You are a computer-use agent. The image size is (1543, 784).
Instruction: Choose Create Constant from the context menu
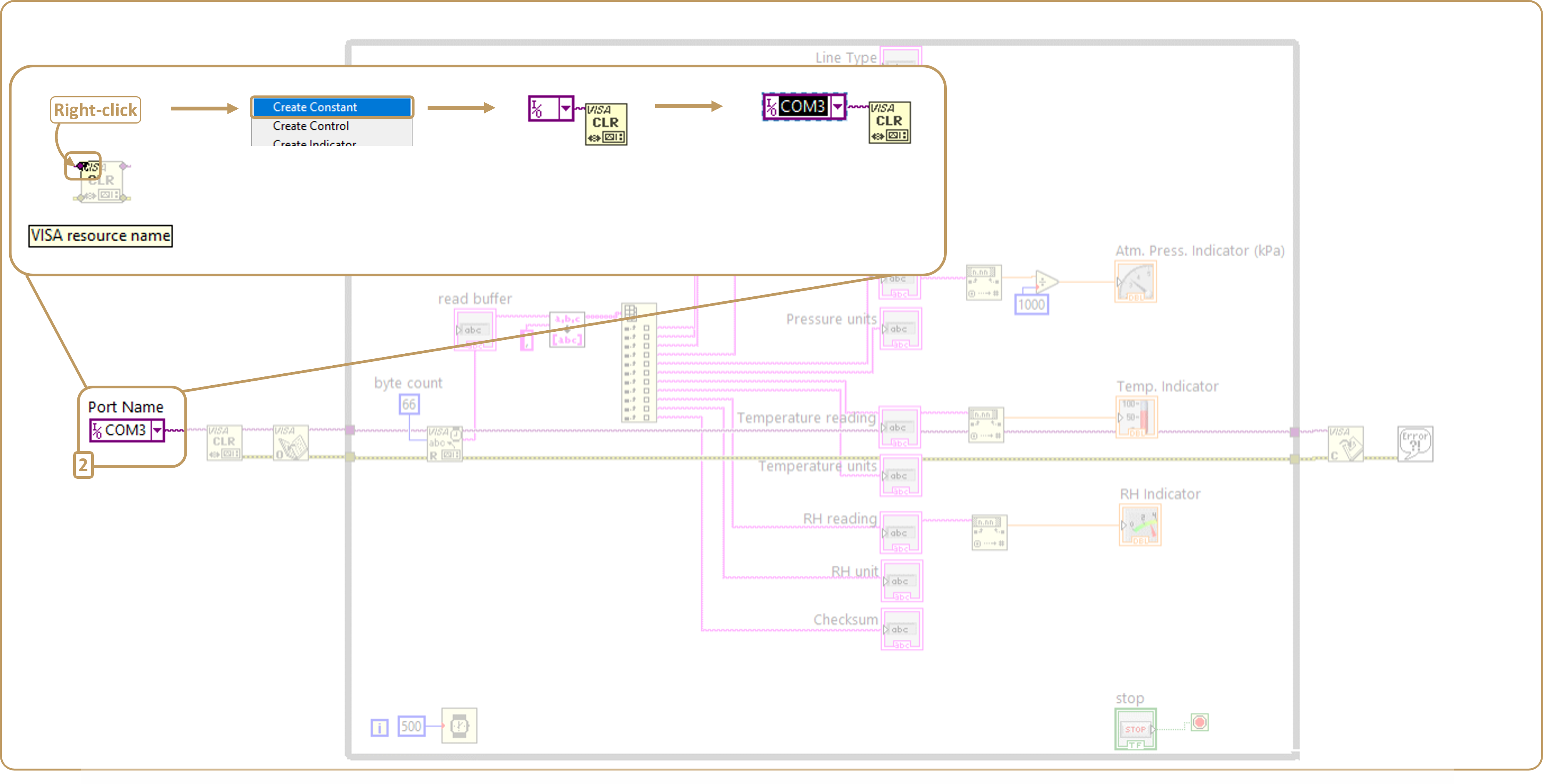click(332, 107)
